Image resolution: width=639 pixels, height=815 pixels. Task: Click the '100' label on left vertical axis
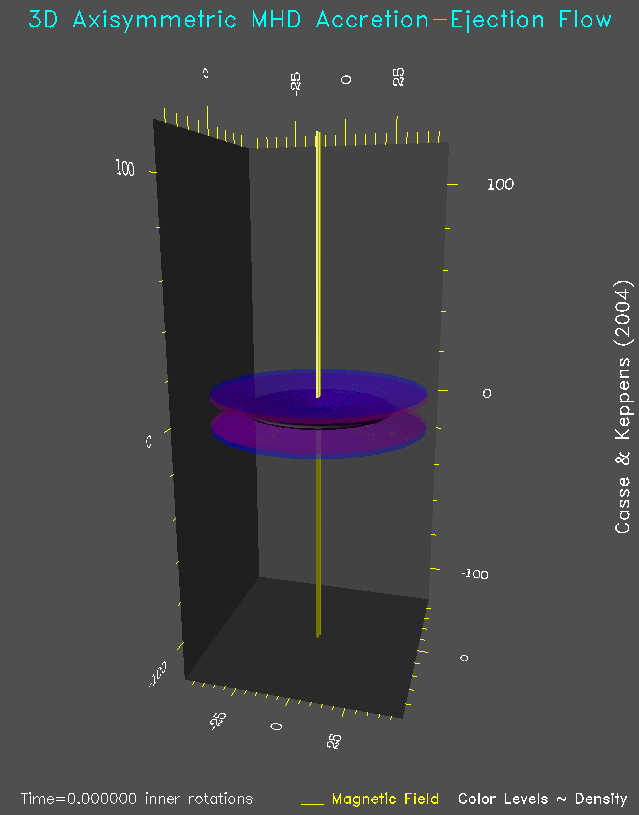coord(125,168)
